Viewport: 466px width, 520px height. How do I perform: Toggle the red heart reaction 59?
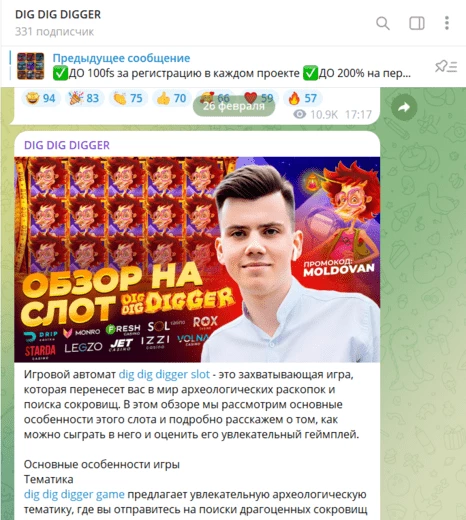(x=259, y=98)
